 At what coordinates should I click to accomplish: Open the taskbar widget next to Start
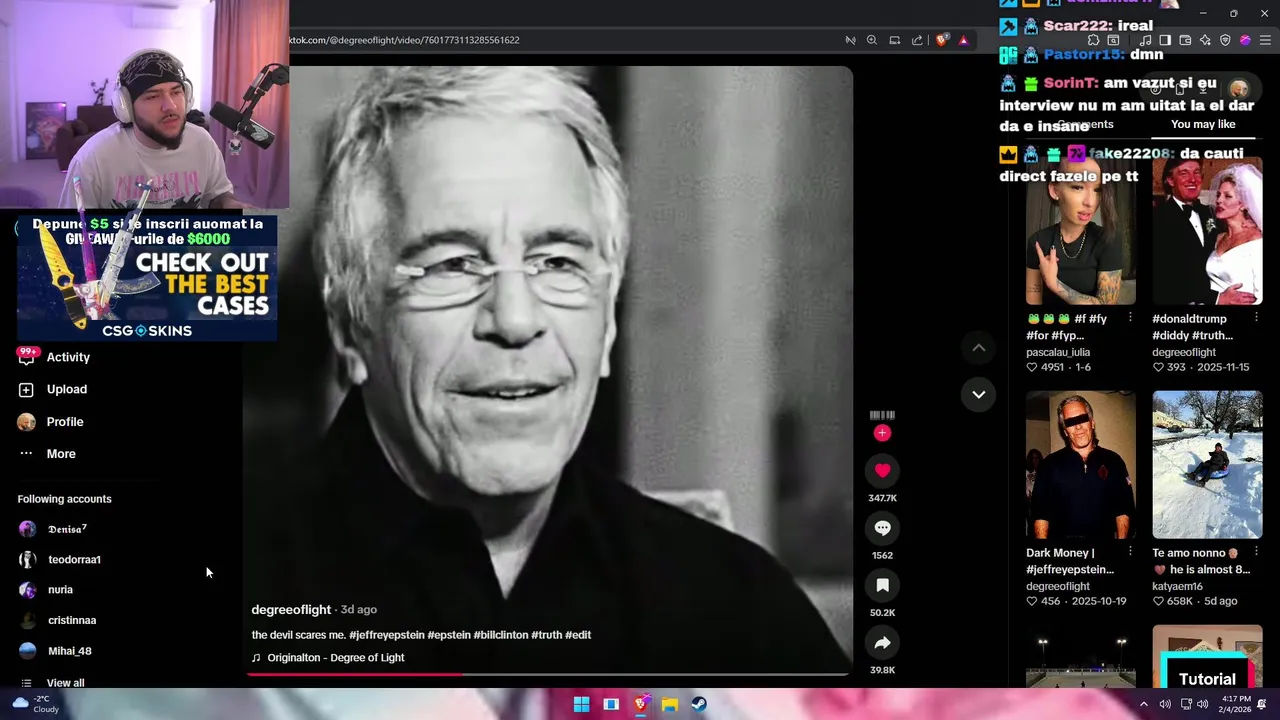coord(611,704)
